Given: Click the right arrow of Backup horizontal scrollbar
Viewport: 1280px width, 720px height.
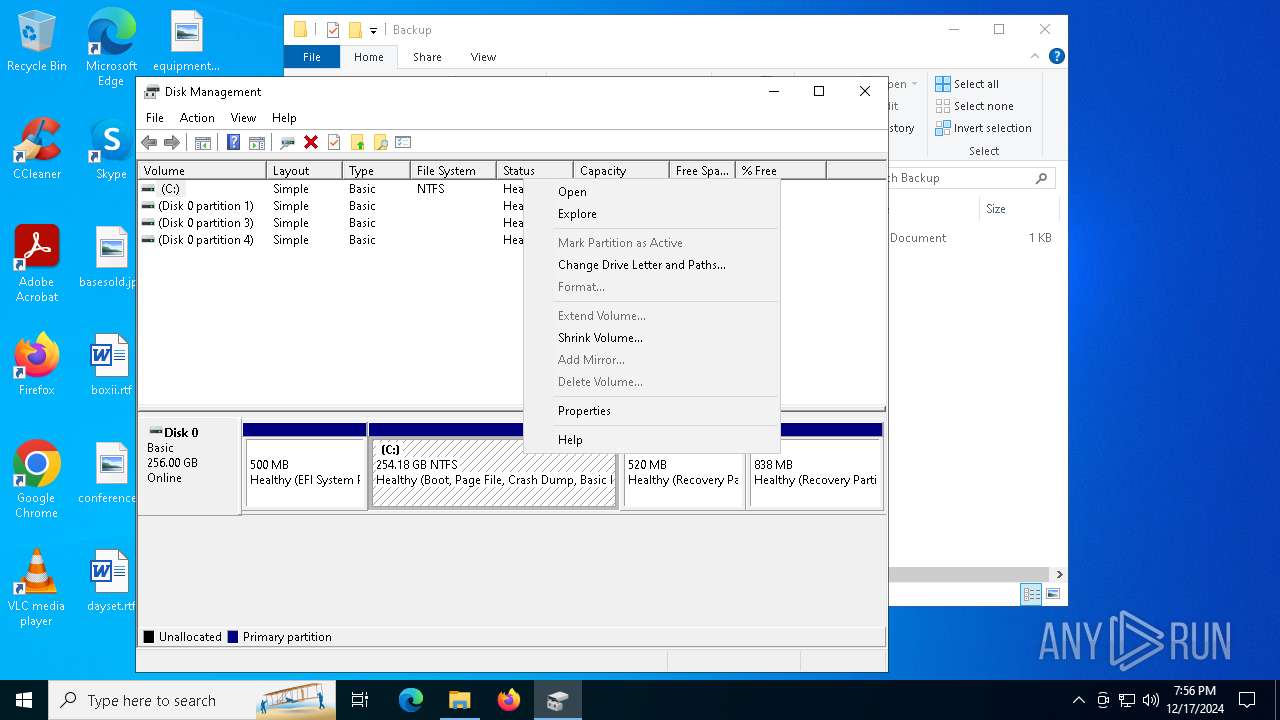Looking at the screenshot, I should [x=1059, y=574].
